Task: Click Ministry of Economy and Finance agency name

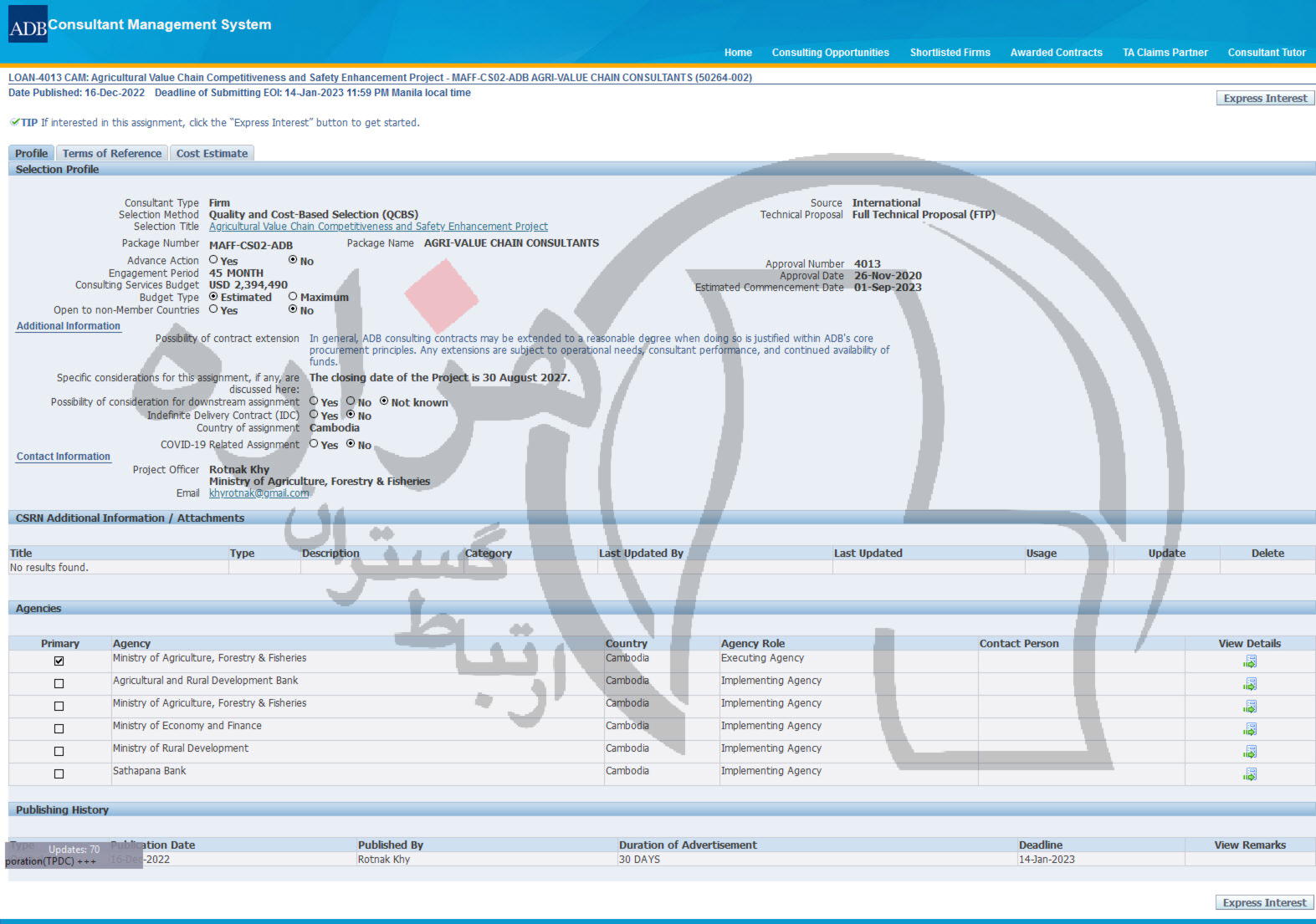Action: tap(187, 726)
